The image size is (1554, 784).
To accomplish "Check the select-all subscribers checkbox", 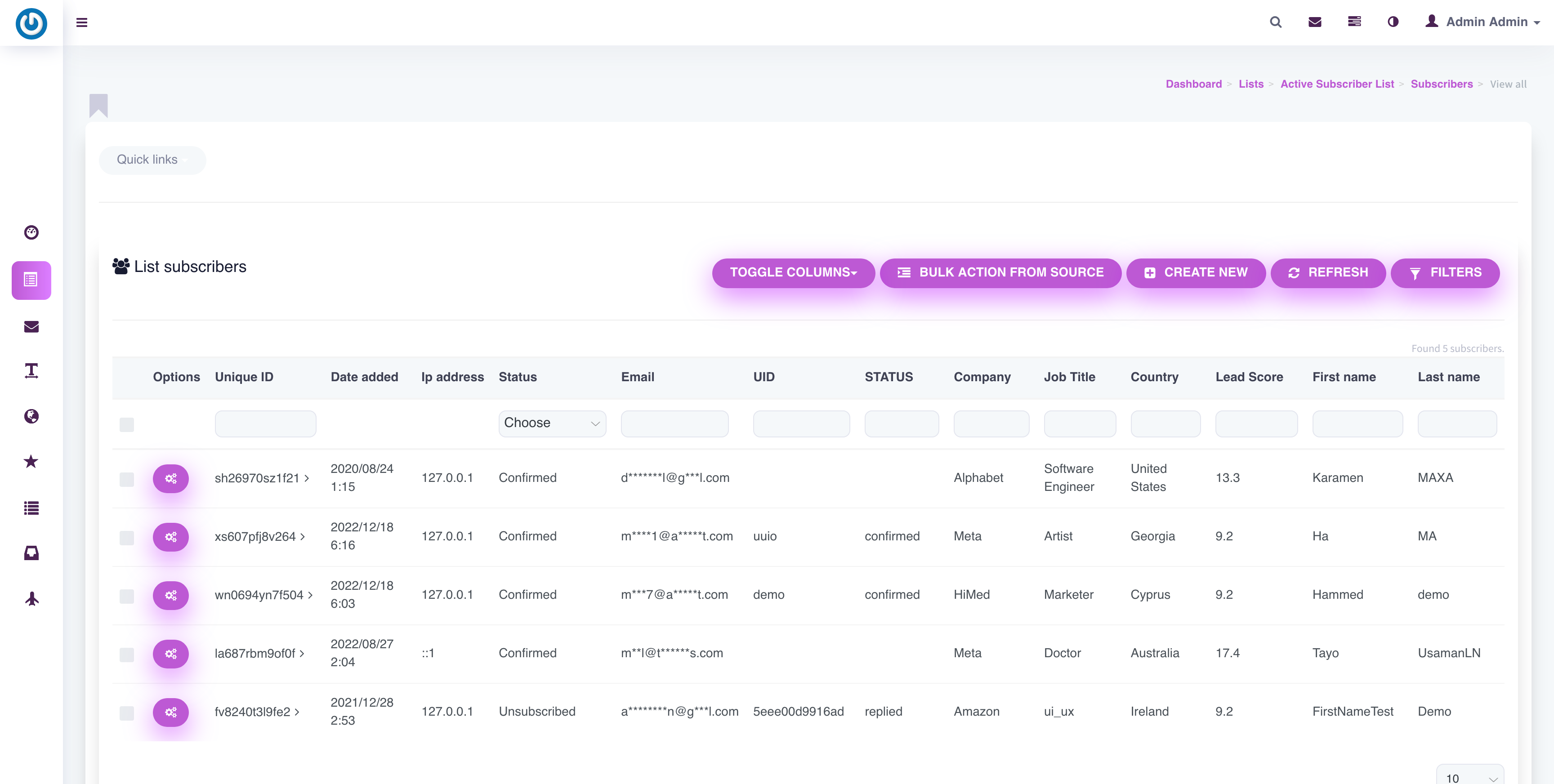I will click(127, 424).
